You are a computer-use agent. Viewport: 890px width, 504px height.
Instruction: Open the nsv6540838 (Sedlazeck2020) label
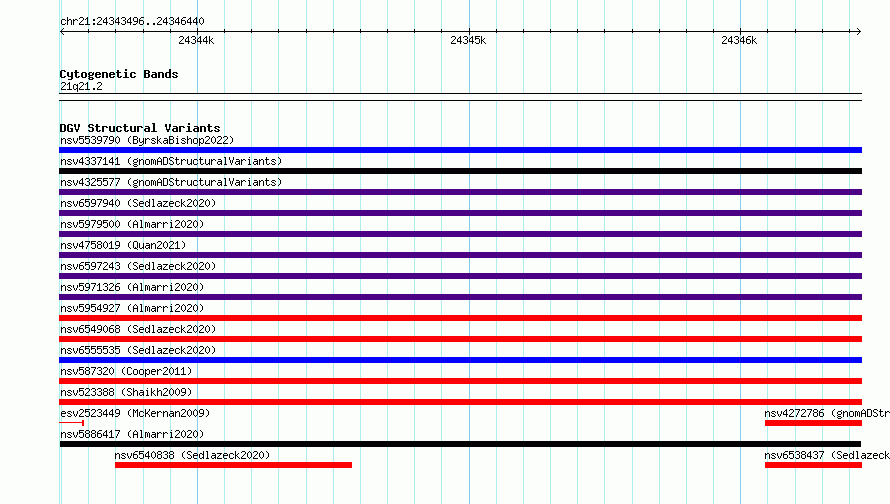point(192,455)
